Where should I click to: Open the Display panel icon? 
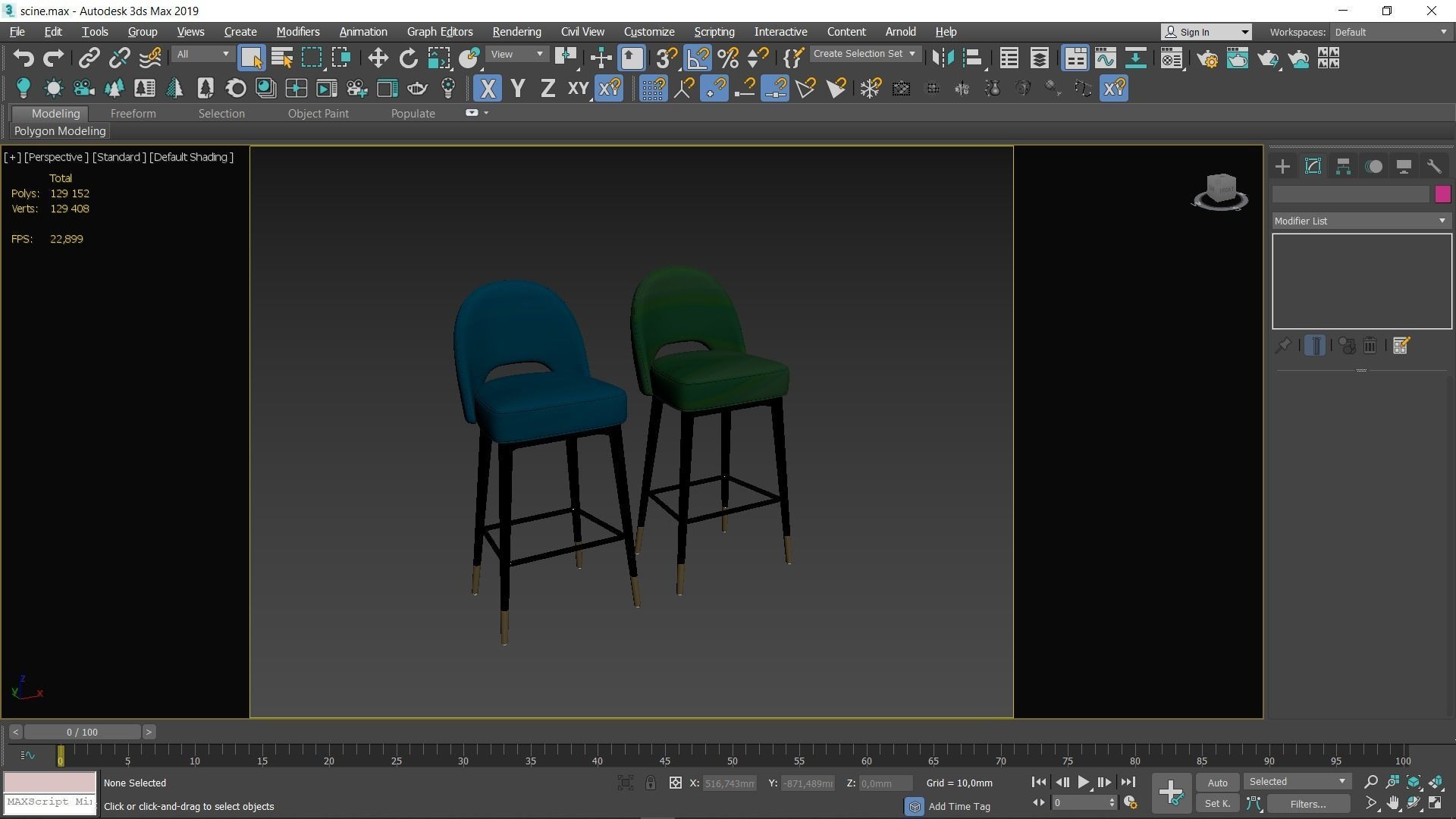1404,167
